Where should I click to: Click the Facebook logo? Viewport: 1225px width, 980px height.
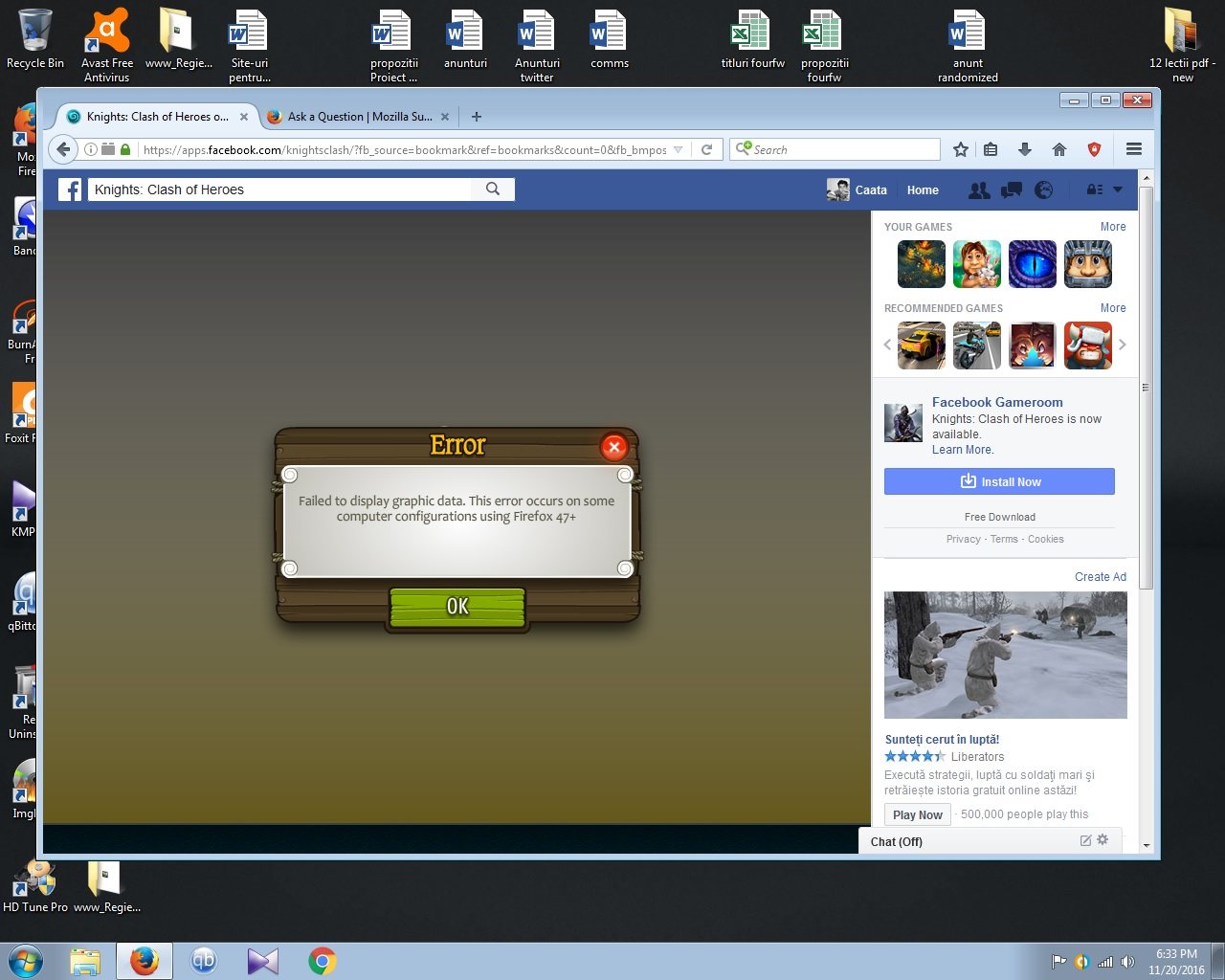click(x=70, y=189)
